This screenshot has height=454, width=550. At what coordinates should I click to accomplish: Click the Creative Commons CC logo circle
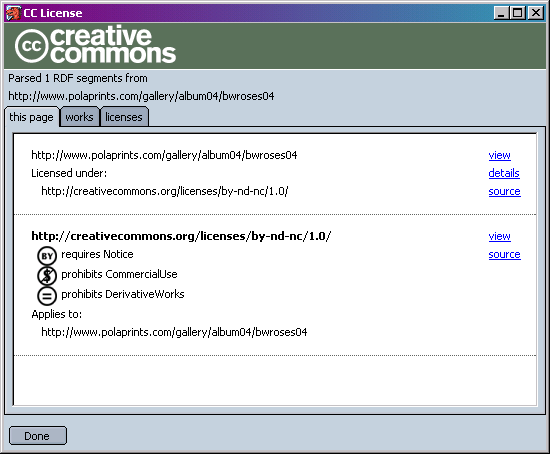[32, 46]
